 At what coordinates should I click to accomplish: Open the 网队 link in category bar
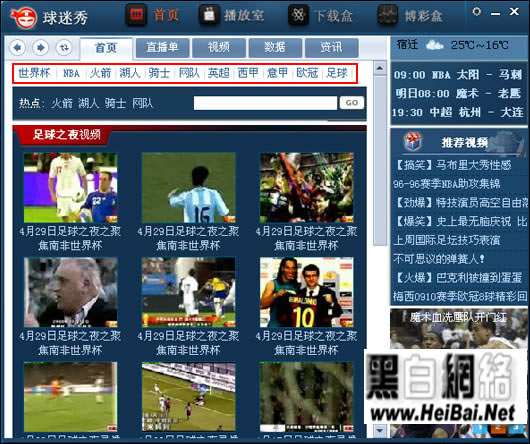pyautogui.click(x=189, y=73)
